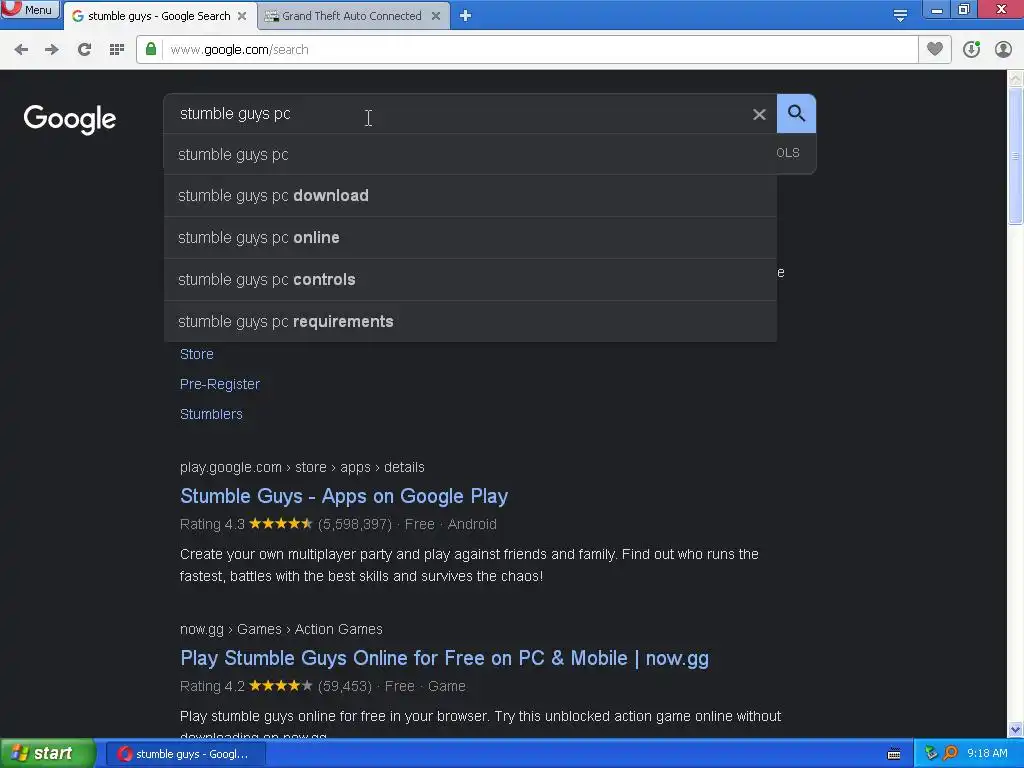Clear the search text with X

pos(759,114)
